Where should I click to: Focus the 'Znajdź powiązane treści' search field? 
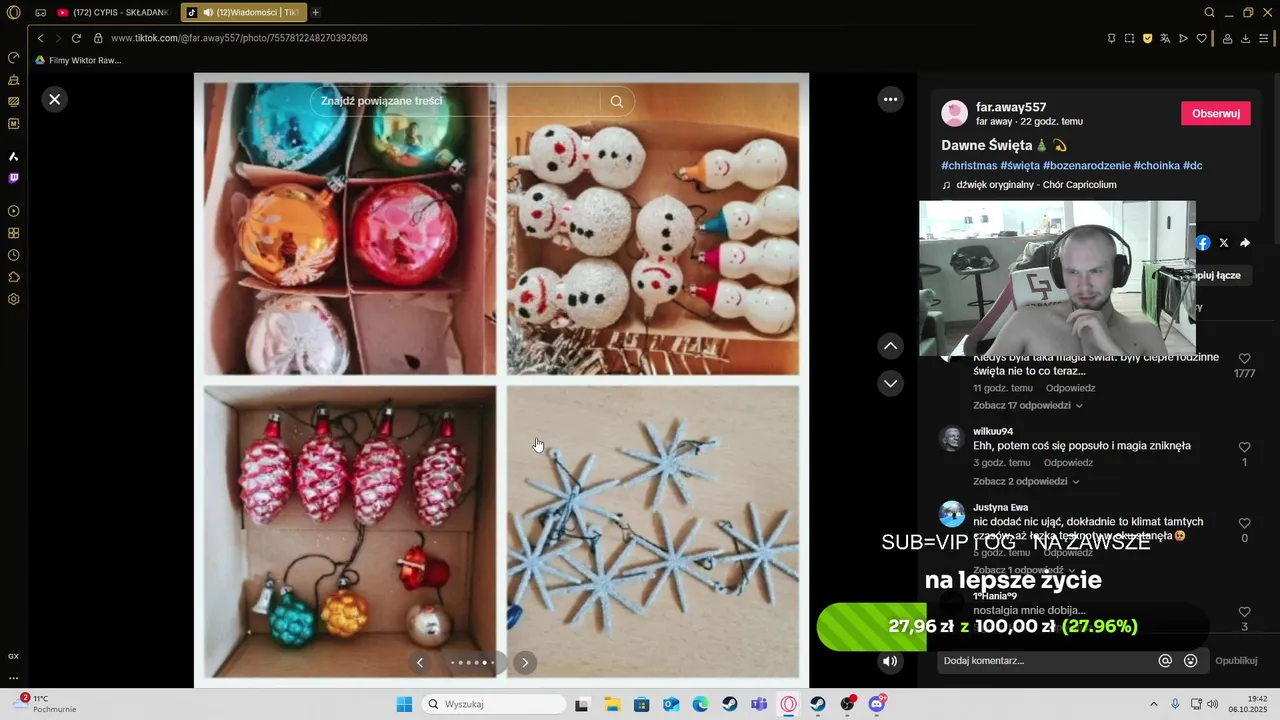coord(455,101)
